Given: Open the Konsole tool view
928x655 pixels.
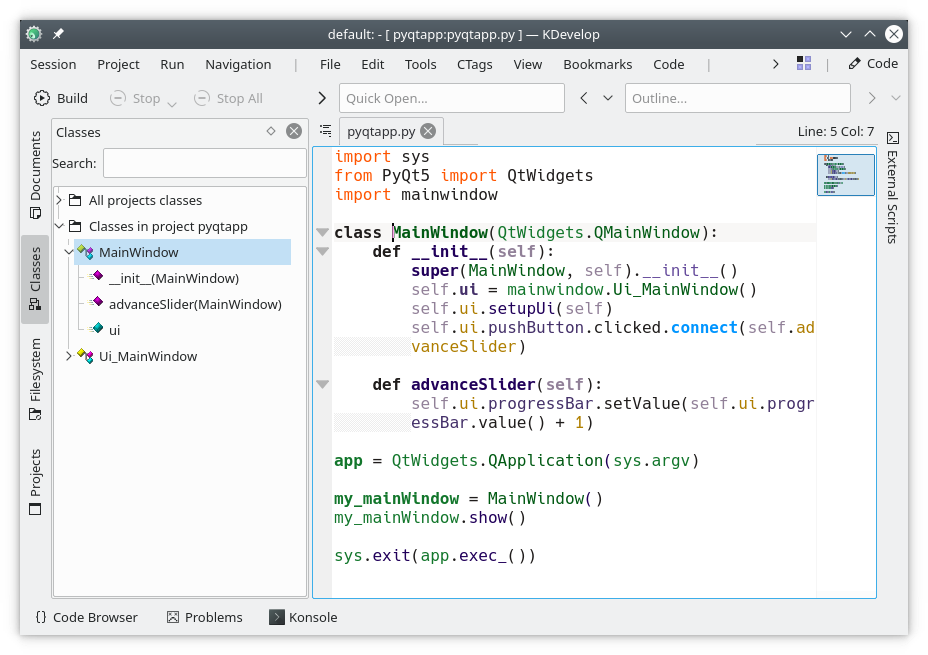Looking at the screenshot, I should click(303, 617).
